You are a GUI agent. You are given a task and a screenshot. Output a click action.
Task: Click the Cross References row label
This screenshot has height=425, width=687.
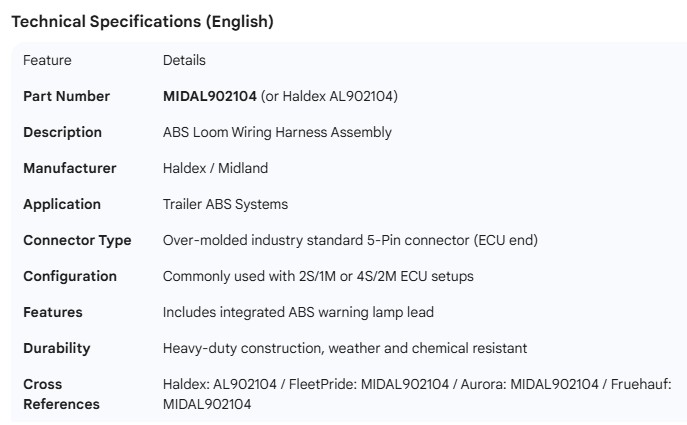coord(61,394)
